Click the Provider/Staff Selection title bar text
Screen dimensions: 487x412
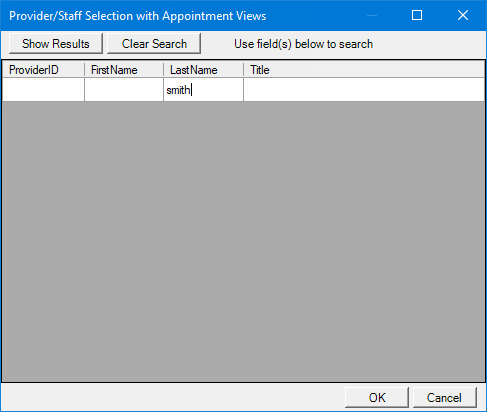point(138,16)
